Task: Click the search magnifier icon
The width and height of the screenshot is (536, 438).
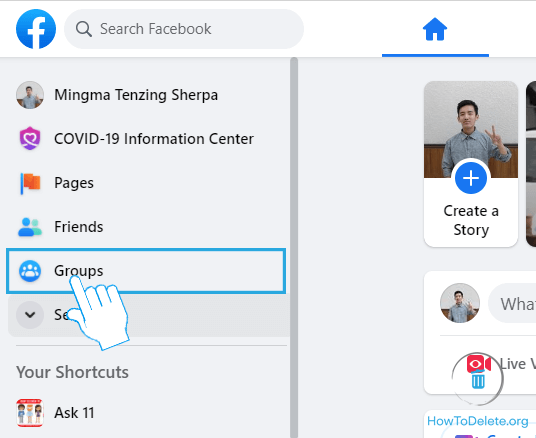Action: [83, 29]
